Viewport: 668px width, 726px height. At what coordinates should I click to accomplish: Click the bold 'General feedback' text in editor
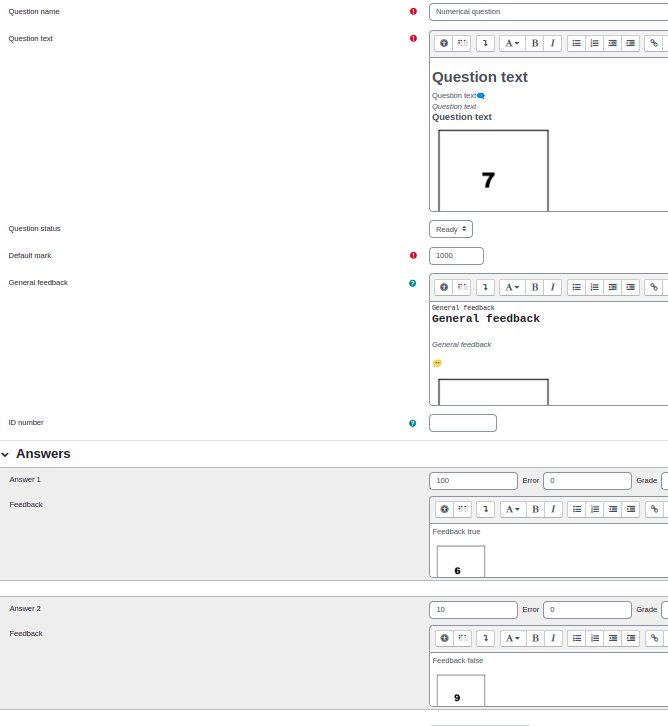[x=486, y=319]
